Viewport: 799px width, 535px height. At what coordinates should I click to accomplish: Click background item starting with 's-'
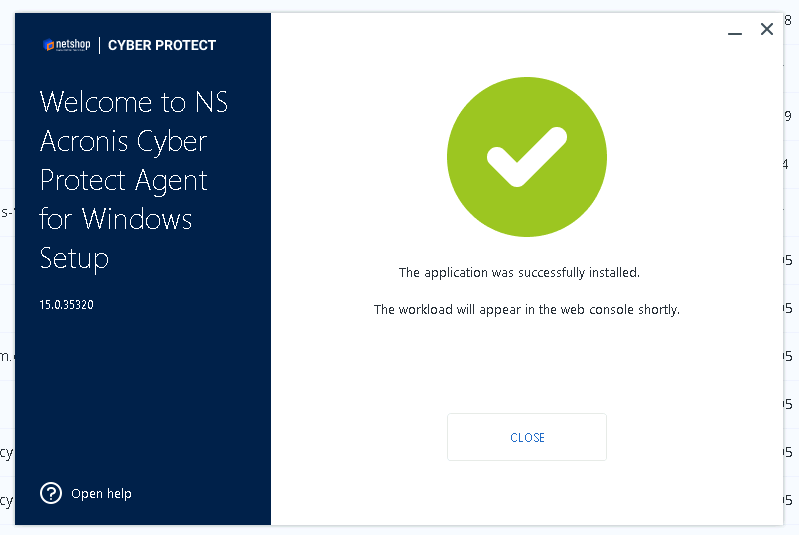[x=7, y=212]
